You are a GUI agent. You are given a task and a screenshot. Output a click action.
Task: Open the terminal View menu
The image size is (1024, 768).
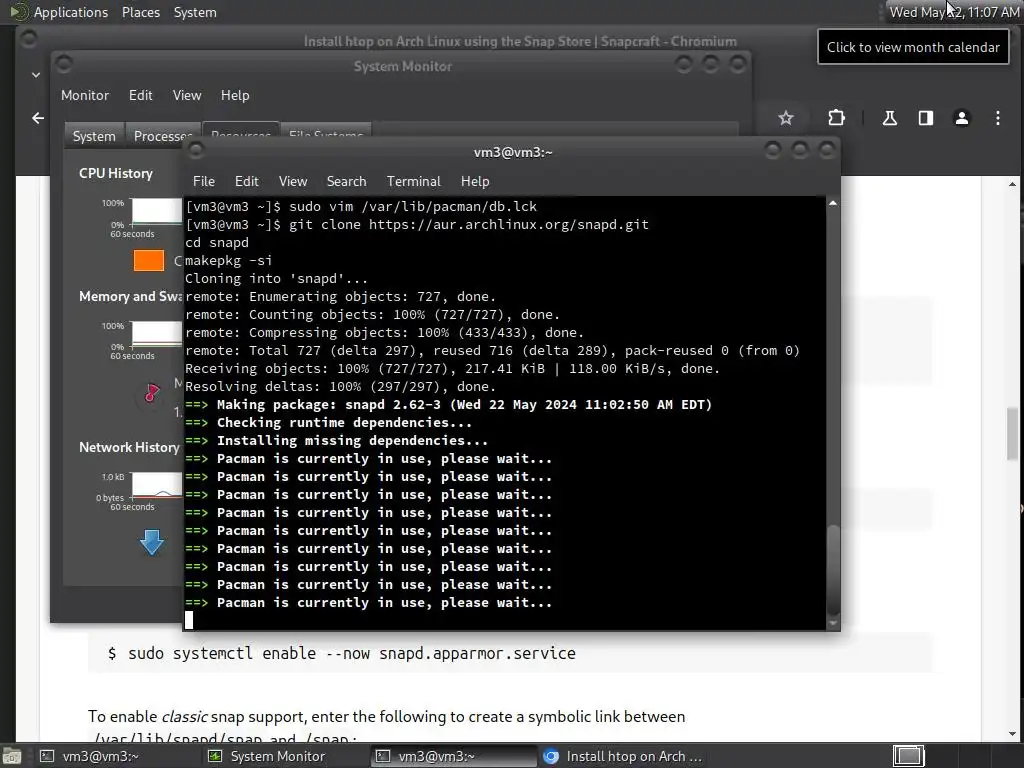coord(293,182)
